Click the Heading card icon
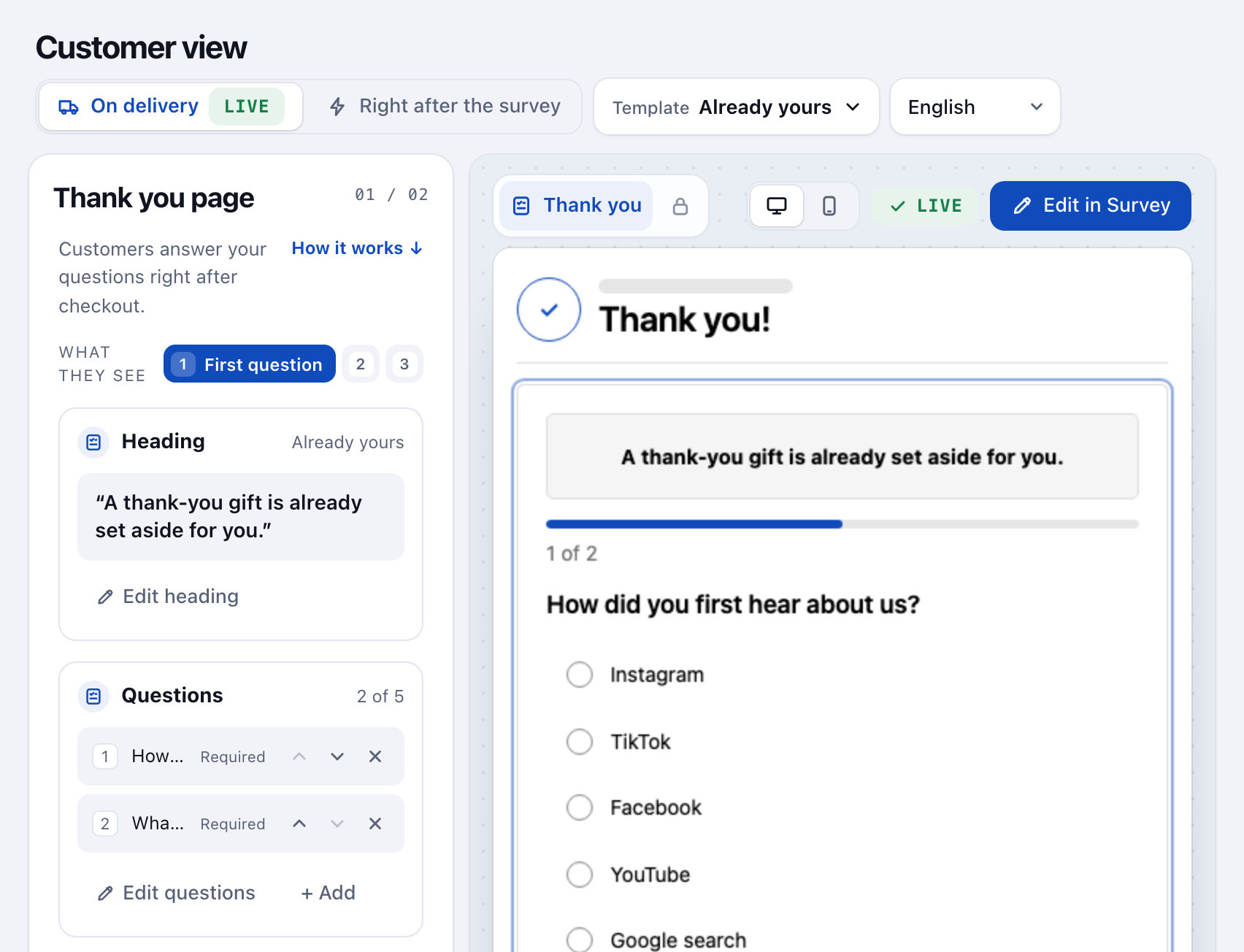This screenshot has width=1244, height=952. click(93, 442)
